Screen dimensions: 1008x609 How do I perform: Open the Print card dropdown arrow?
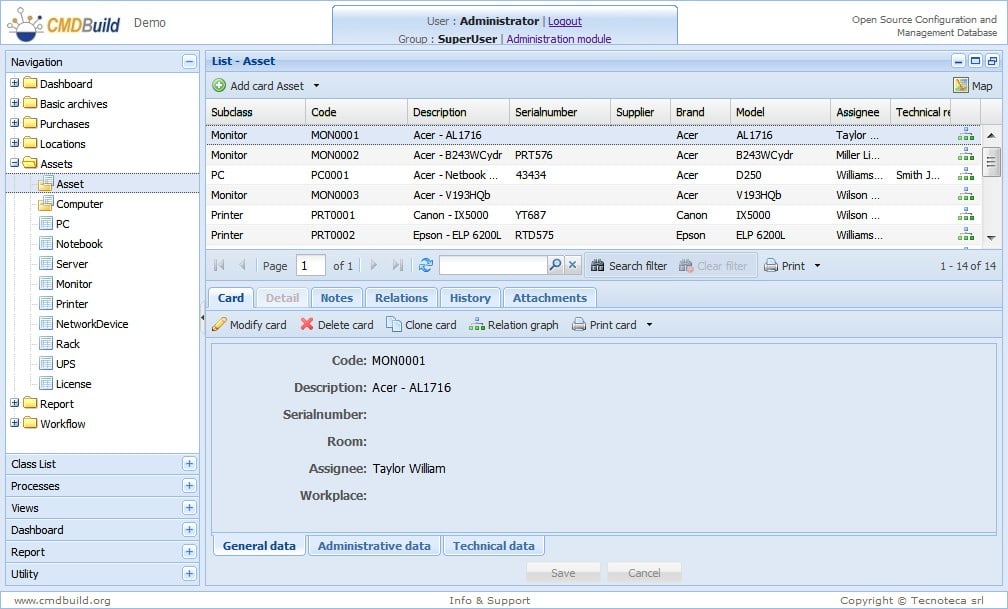click(x=649, y=325)
